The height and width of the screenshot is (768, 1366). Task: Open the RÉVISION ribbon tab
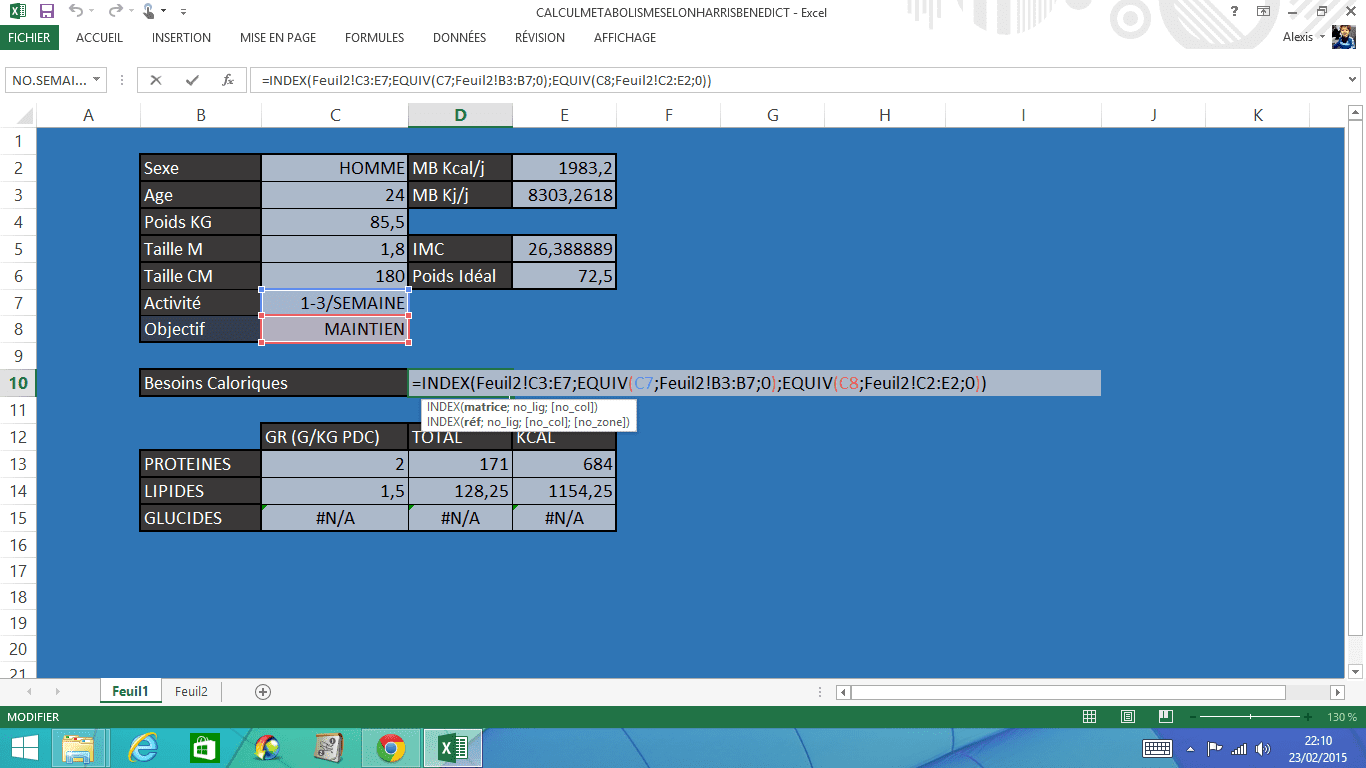click(540, 37)
